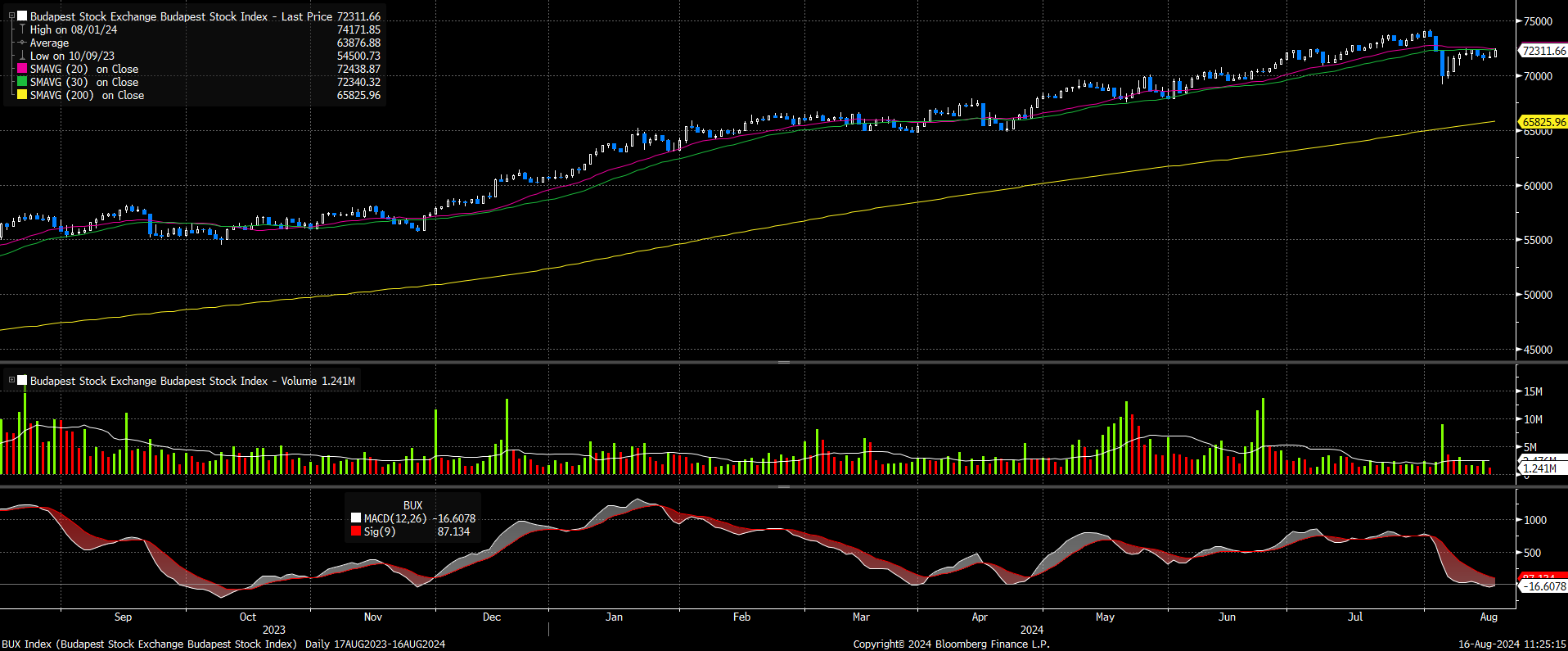Click the 'BUX' heading in MACD legend

click(x=412, y=505)
